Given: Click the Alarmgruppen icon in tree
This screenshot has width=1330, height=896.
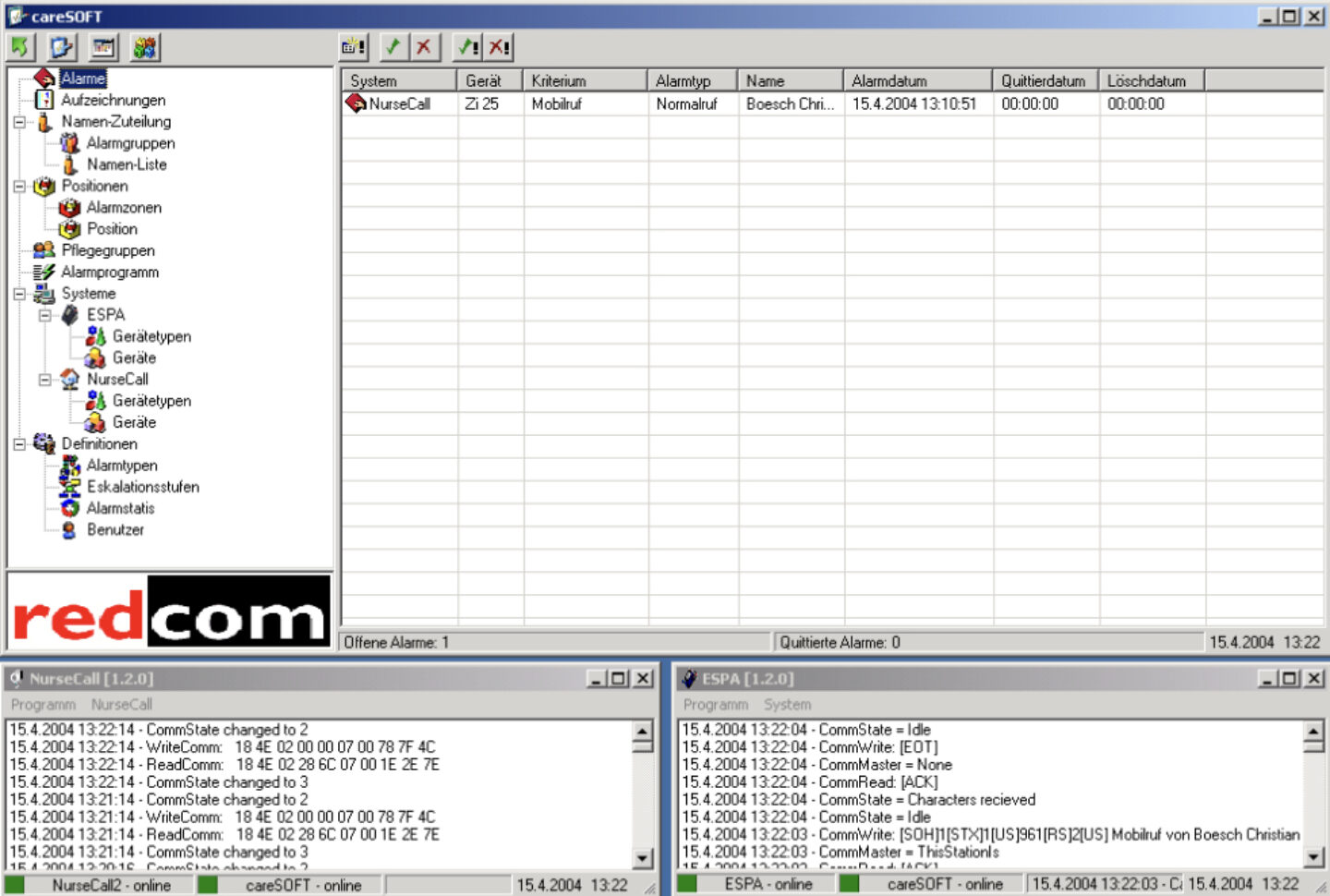Looking at the screenshot, I should point(69,143).
